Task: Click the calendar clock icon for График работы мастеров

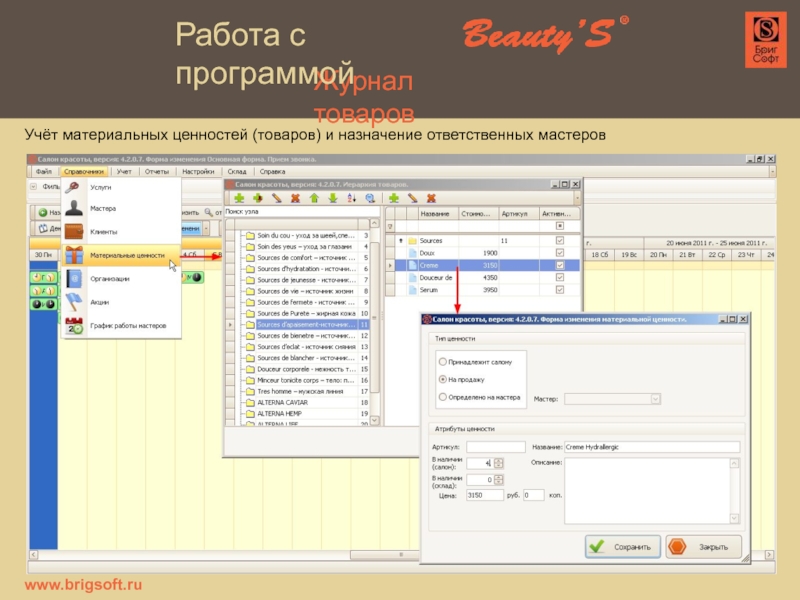Action: 74,326
